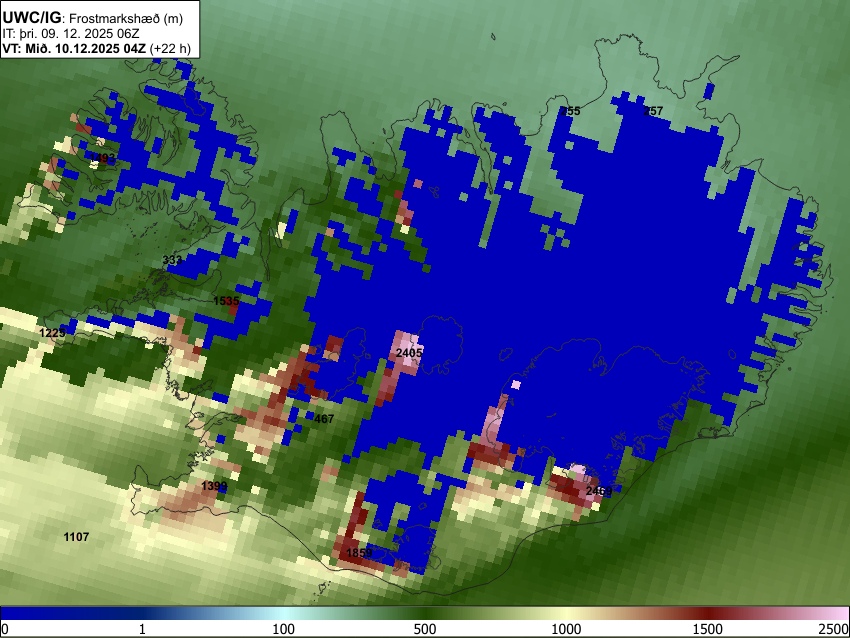Viewport: 850px width, 638px height.
Task: Click the '(+22 h)' forecast offset text
Action: click(x=170, y=49)
